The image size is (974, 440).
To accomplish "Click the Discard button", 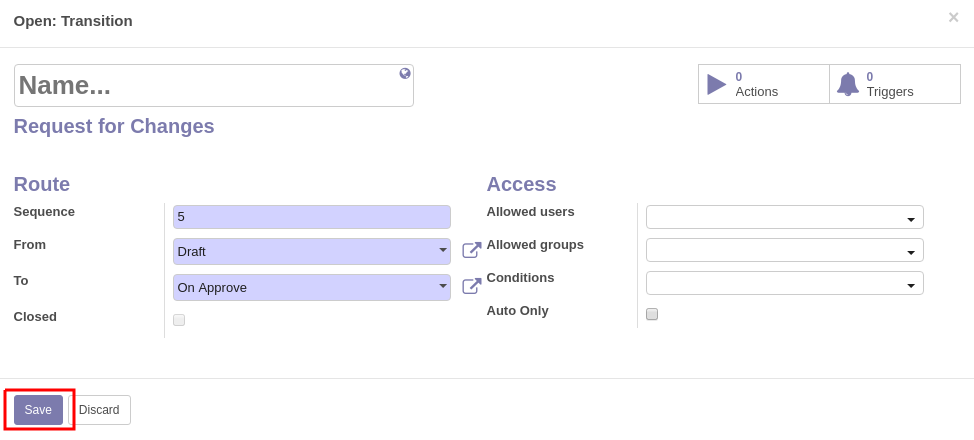I will [x=99, y=410].
